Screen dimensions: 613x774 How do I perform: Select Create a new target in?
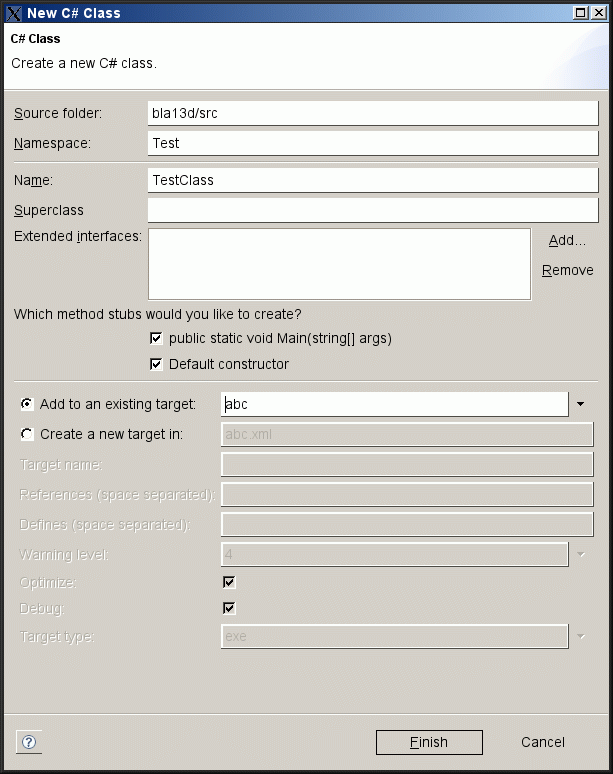27,434
